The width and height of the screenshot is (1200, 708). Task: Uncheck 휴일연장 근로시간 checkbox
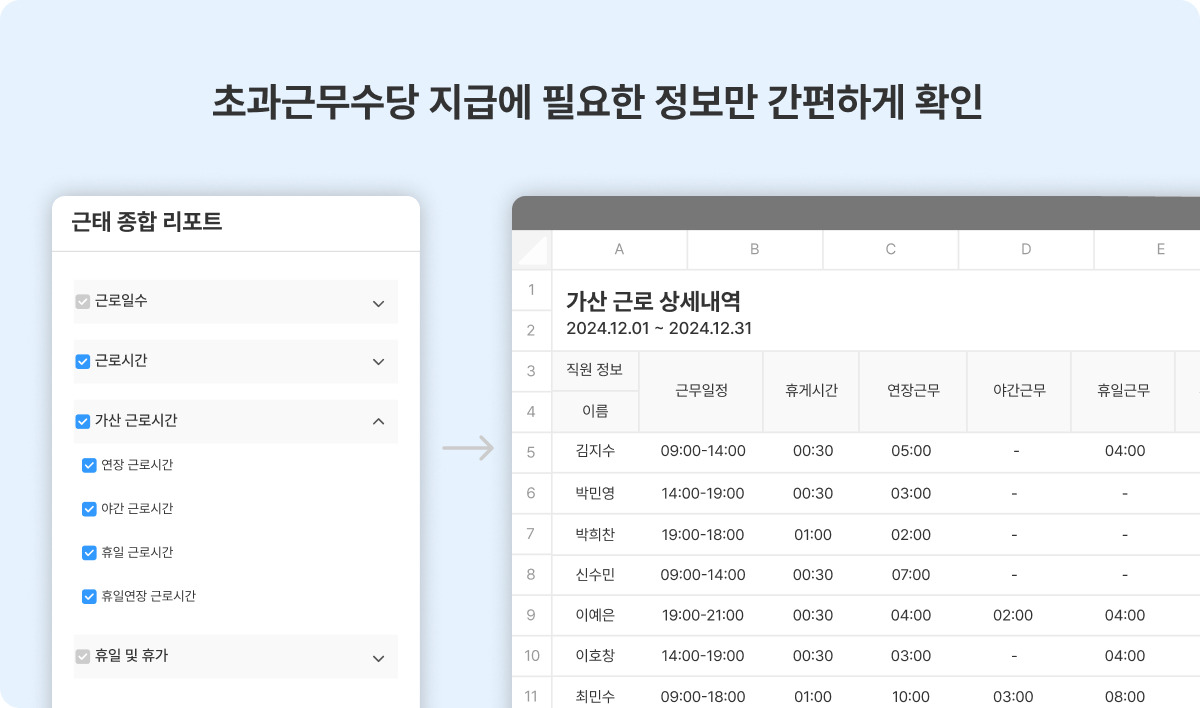coord(89,596)
